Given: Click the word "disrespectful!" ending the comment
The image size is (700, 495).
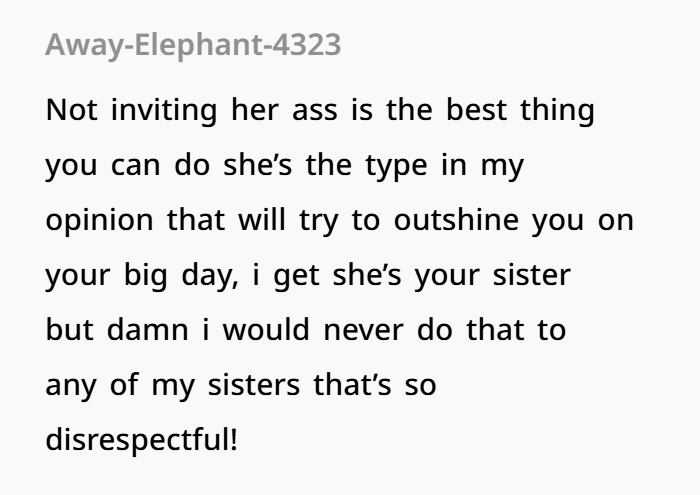Looking at the screenshot, I should (142, 440).
